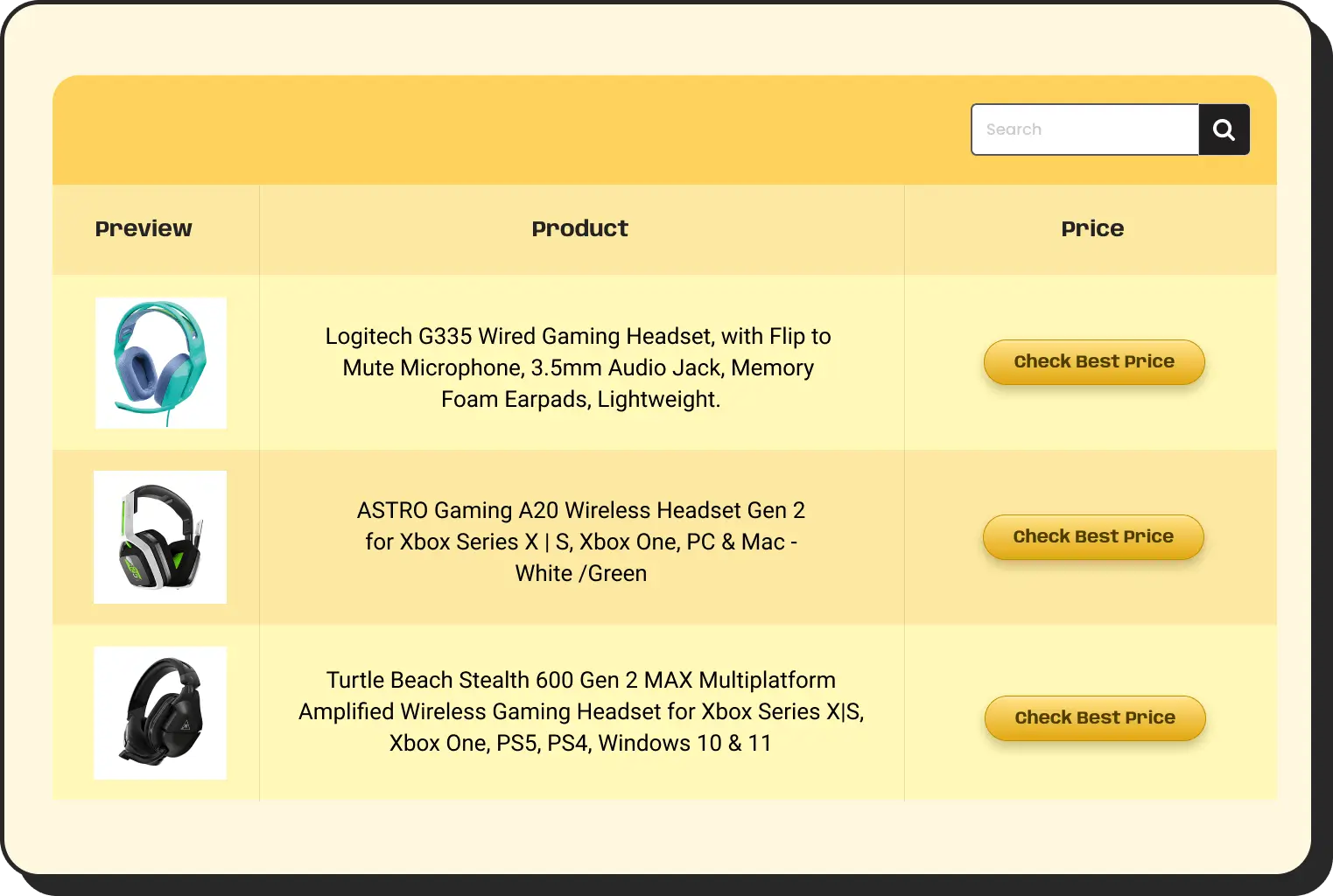
Task: Check Best Price for Logitech G335
Action: coord(1093,361)
